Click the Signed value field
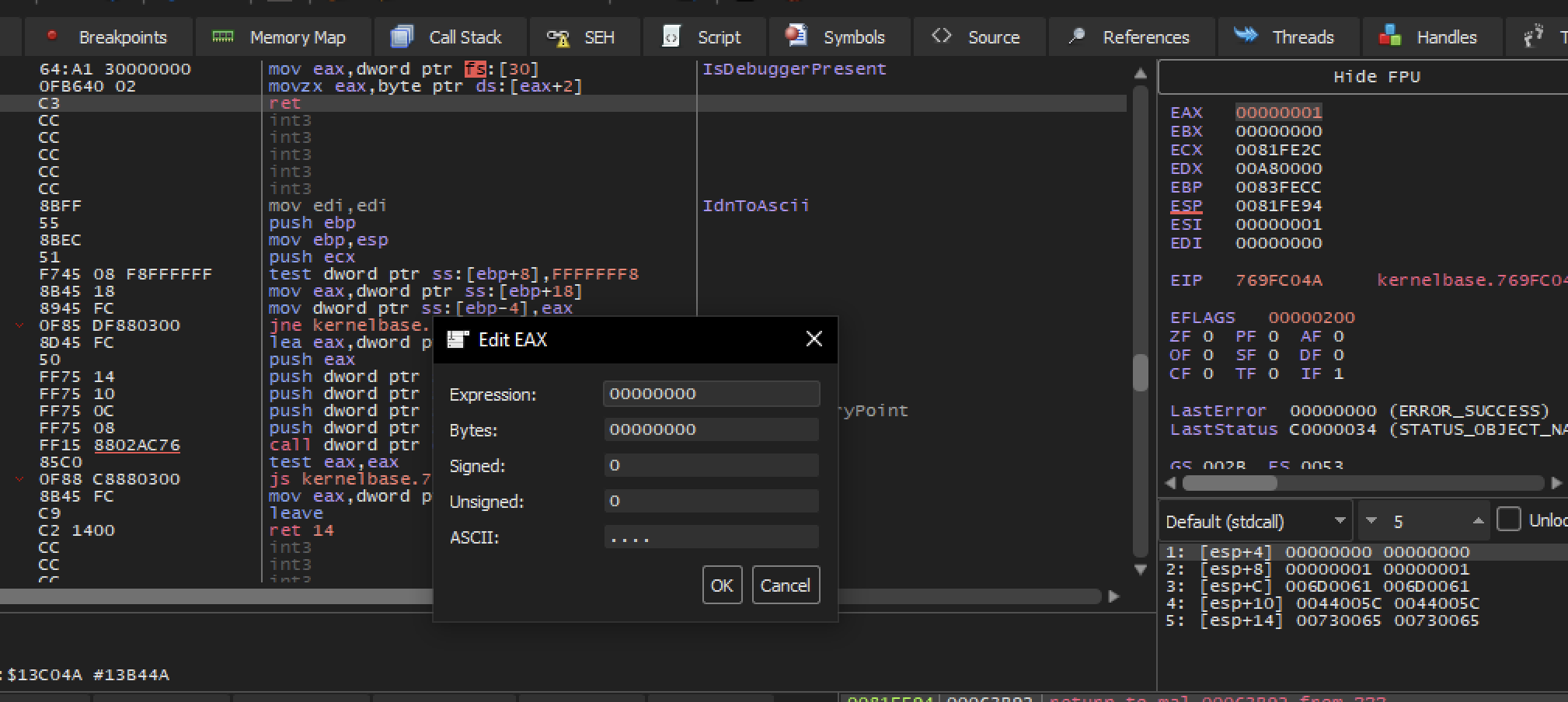 pyautogui.click(x=711, y=465)
